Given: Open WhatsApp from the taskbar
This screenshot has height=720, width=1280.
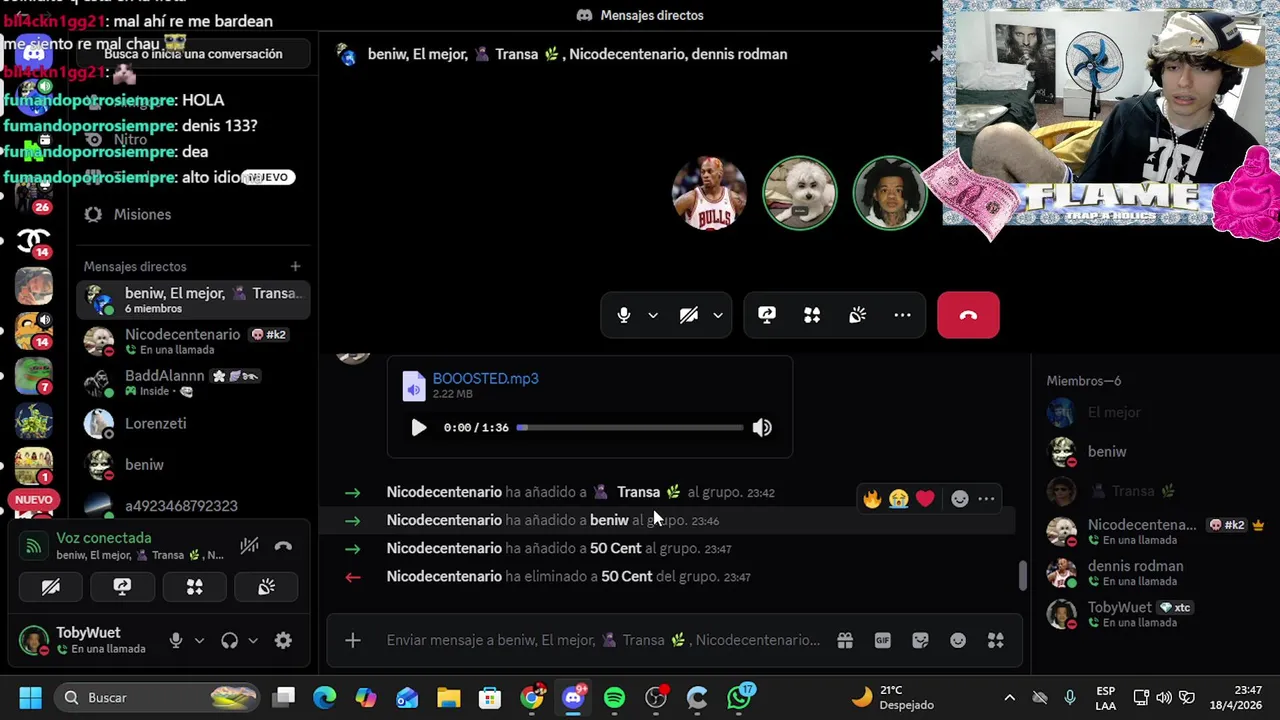Looking at the screenshot, I should [740, 697].
